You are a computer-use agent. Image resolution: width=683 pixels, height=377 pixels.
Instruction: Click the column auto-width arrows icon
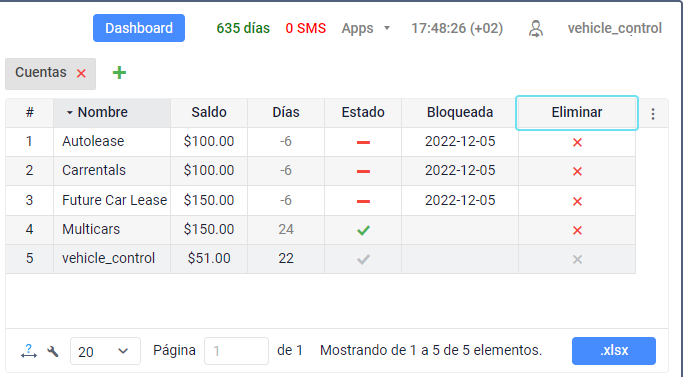point(29,351)
